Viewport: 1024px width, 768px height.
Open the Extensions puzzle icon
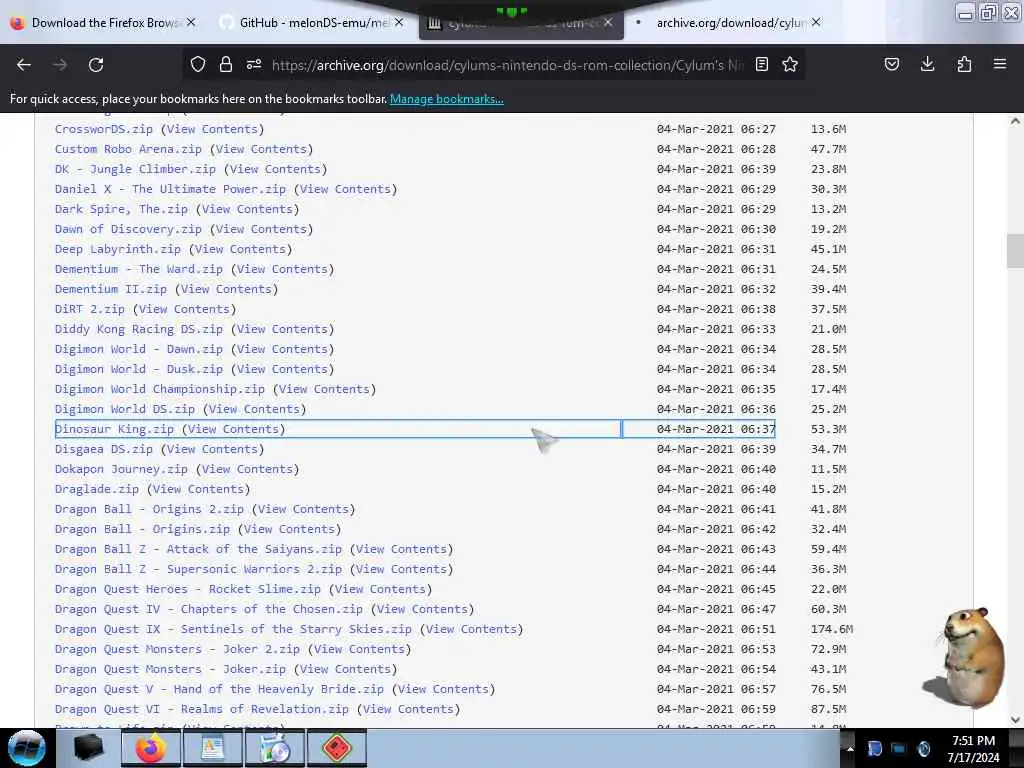pyautogui.click(x=964, y=64)
